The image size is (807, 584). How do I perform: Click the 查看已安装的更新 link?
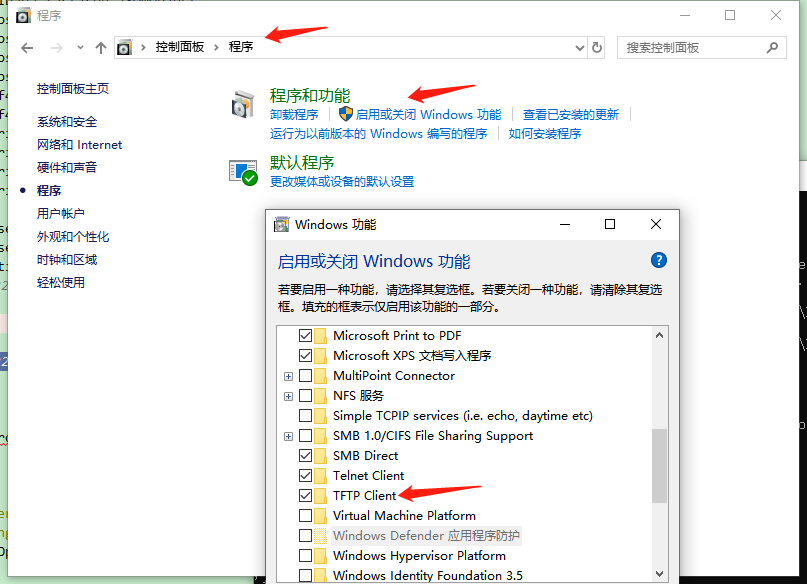[571, 112]
